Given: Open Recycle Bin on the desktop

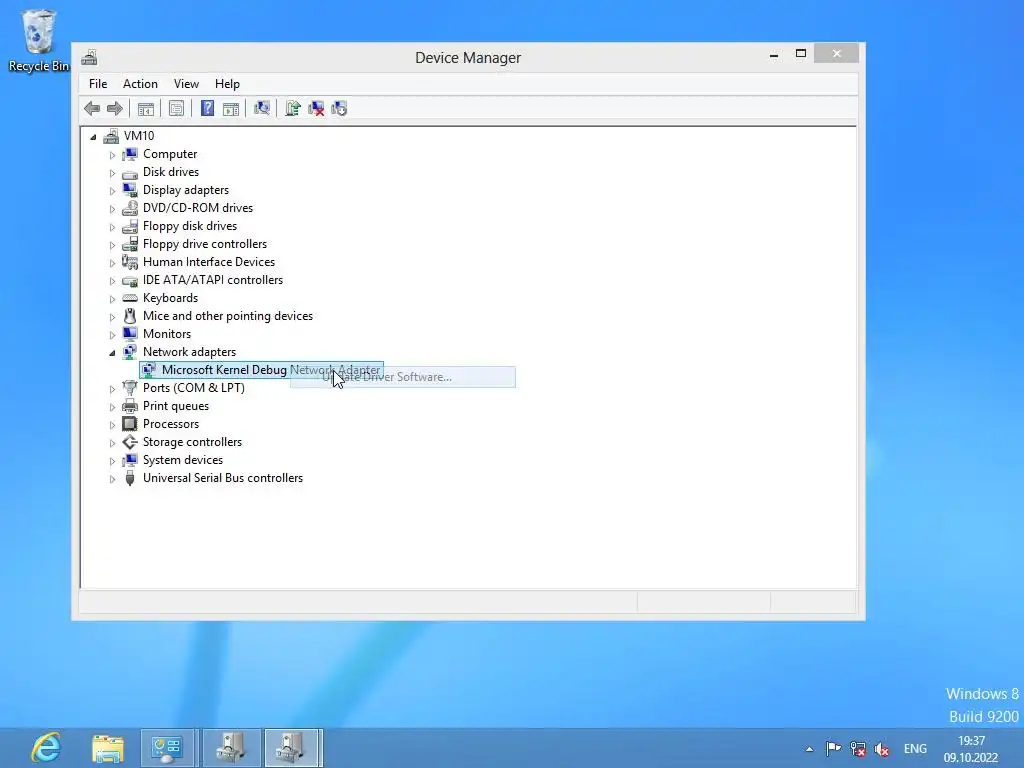Looking at the screenshot, I should coord(39,40).
